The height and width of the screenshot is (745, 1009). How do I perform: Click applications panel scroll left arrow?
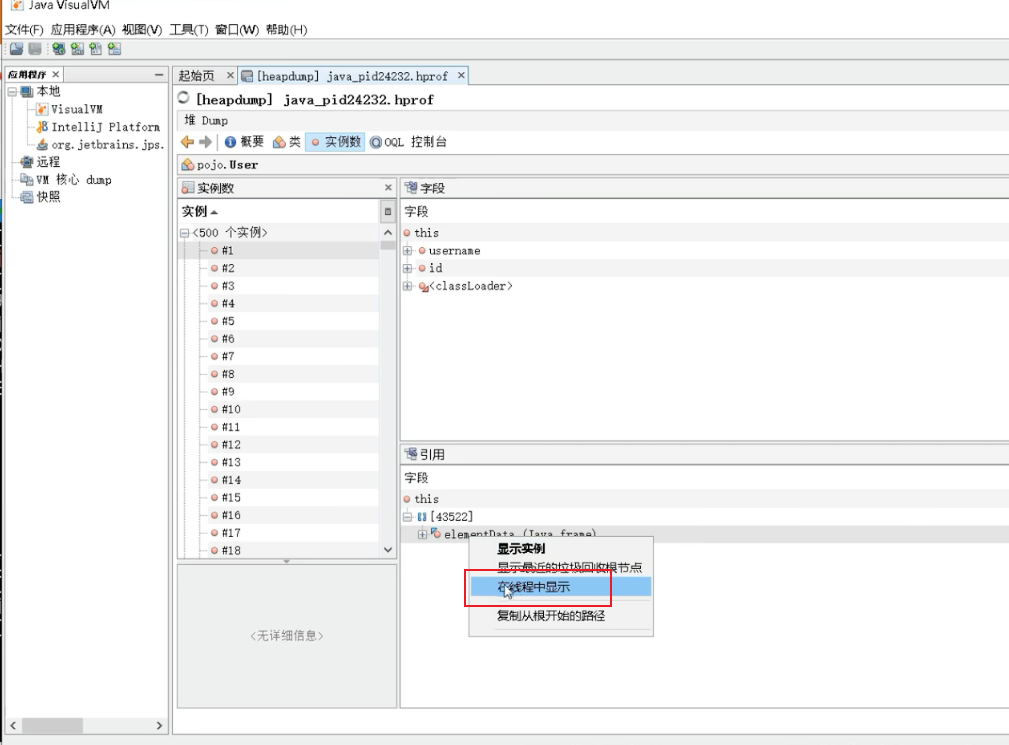tap(13, 726)
